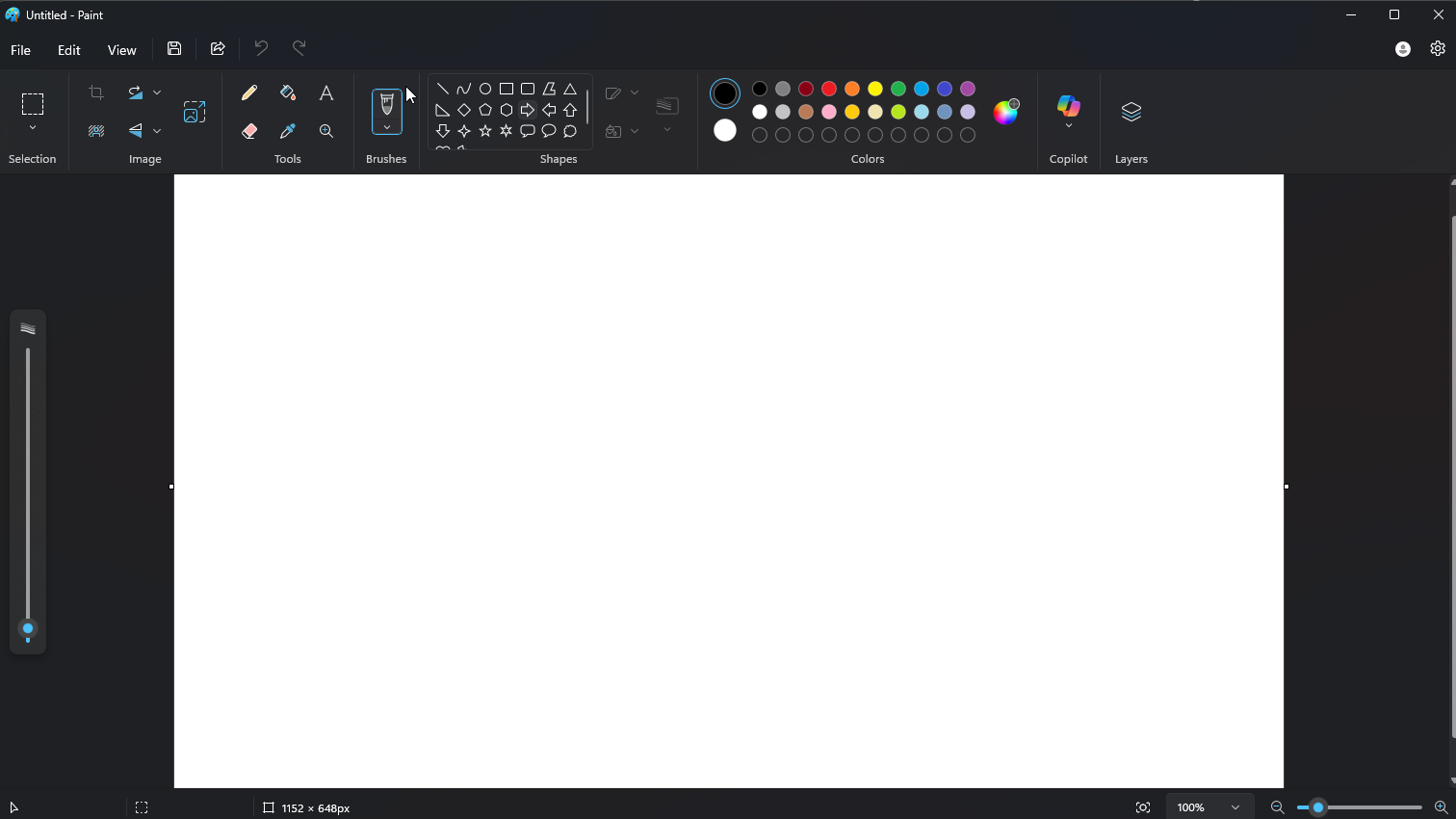The image size is (1456, 819).
Task: Click the Redo arrow
Action: point(299,48)
